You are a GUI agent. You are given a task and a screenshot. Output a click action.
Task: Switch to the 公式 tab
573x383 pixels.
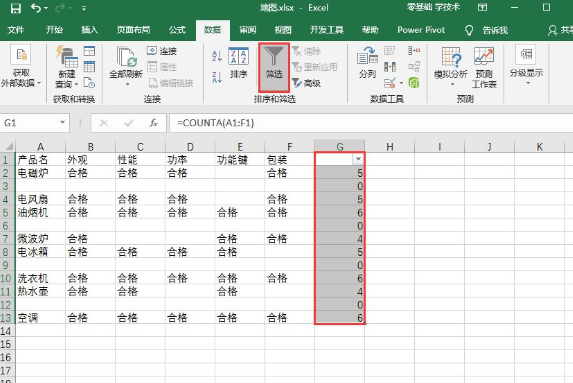point(177,30)
